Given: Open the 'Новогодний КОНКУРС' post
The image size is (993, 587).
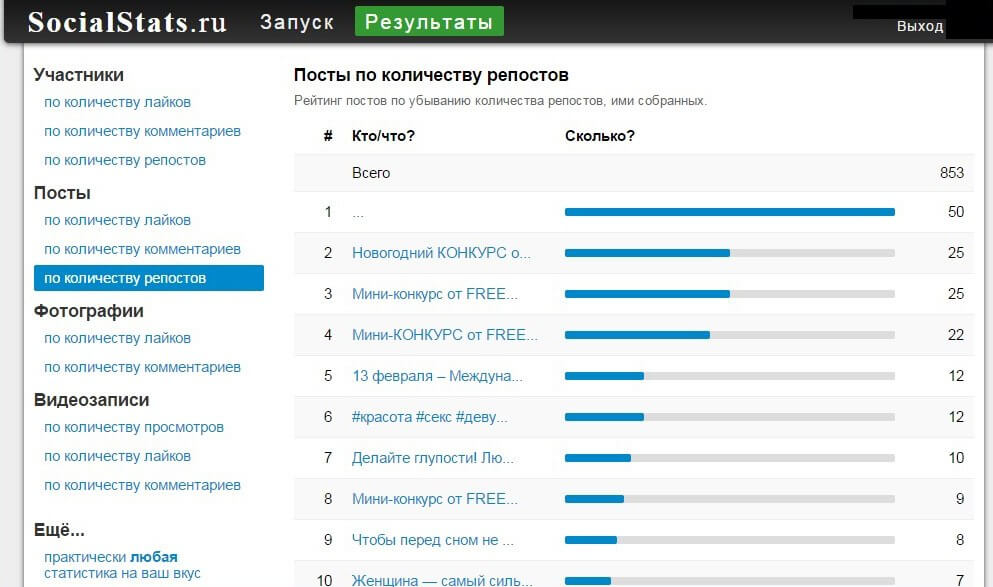Looking at the screenshot, I should (441, 253).
